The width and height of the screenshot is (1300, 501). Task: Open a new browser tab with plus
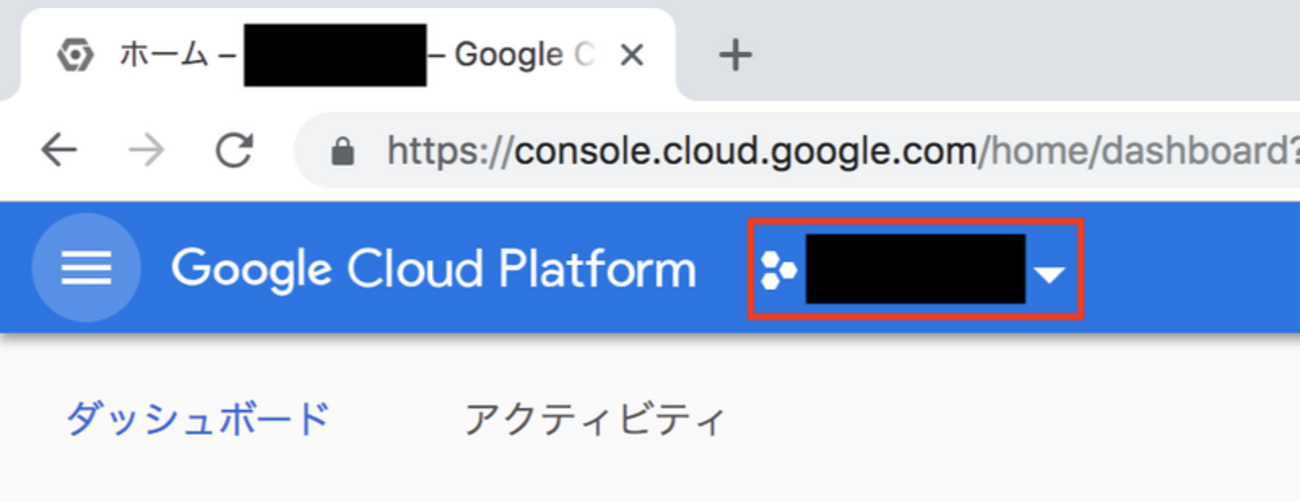(735, 56)
